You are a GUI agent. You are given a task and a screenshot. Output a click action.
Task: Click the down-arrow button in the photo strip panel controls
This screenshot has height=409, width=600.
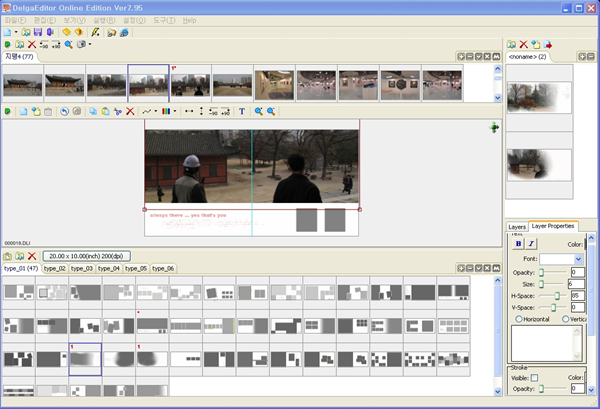(478, 57)
